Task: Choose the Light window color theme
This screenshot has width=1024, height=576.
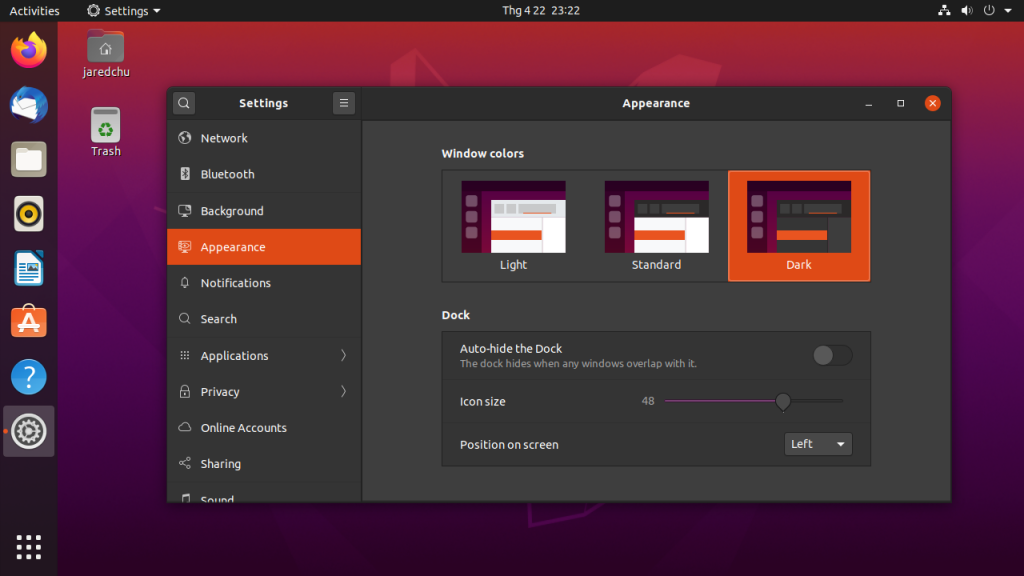Action: pos(513,215)
